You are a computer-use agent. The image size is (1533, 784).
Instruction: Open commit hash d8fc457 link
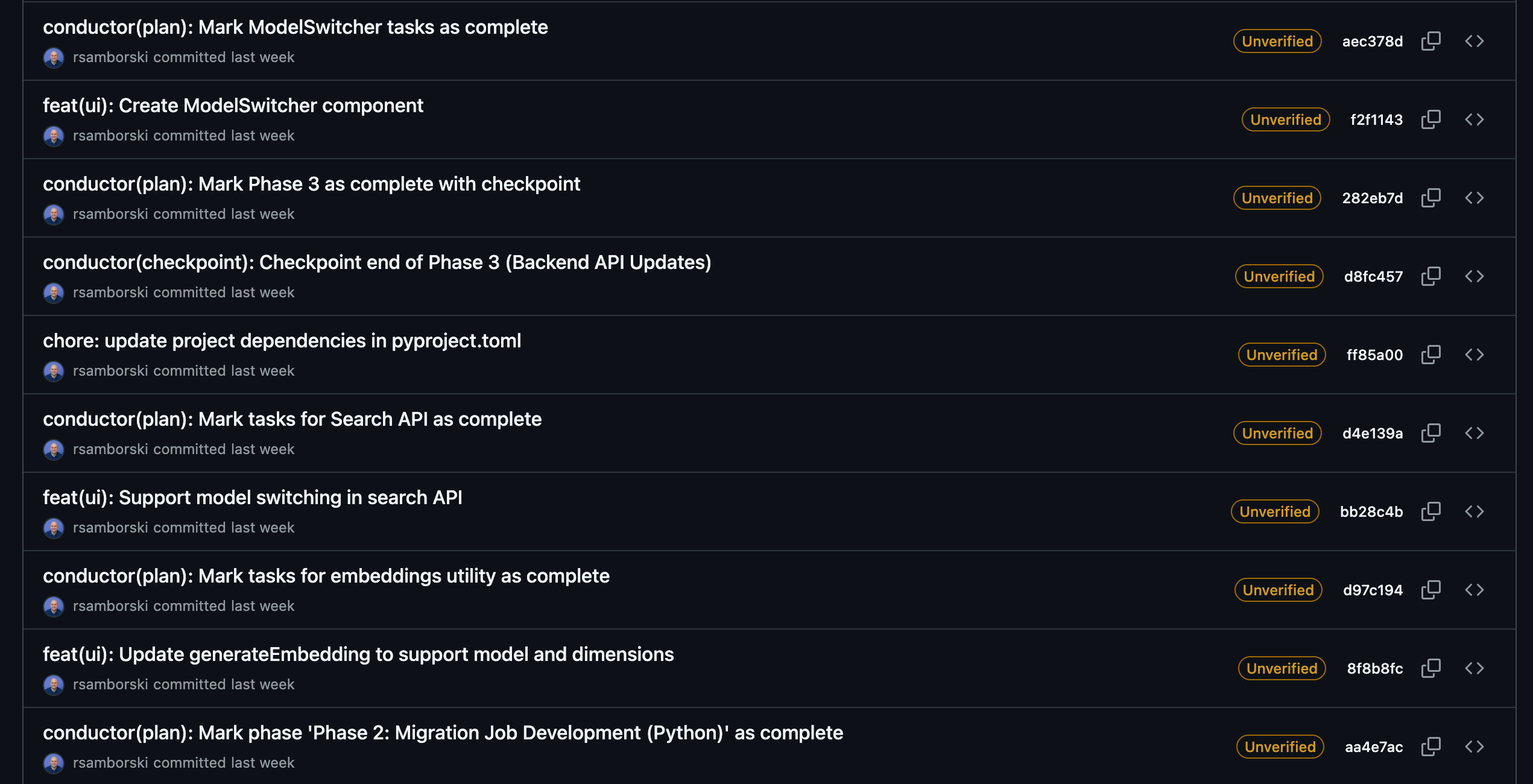click(1373, 276)
